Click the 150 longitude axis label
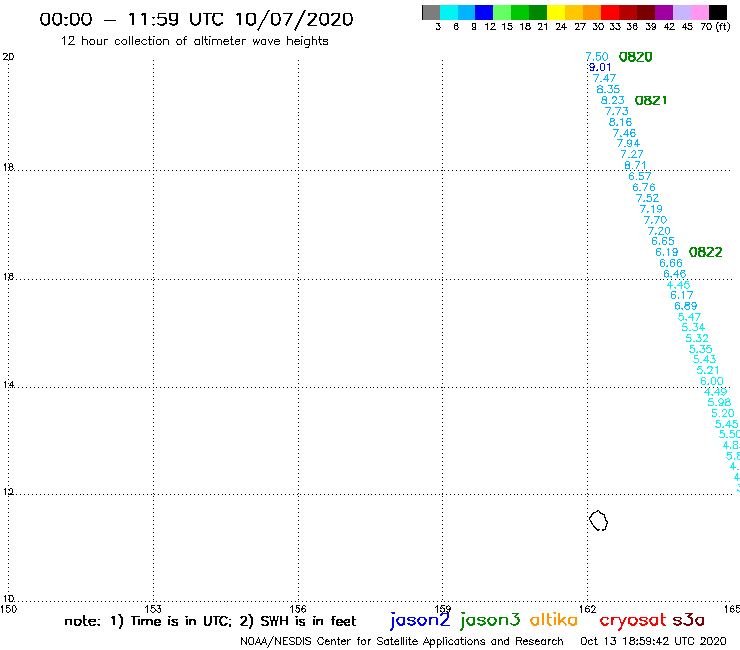740x650 pixels. (x=8, y=609)
